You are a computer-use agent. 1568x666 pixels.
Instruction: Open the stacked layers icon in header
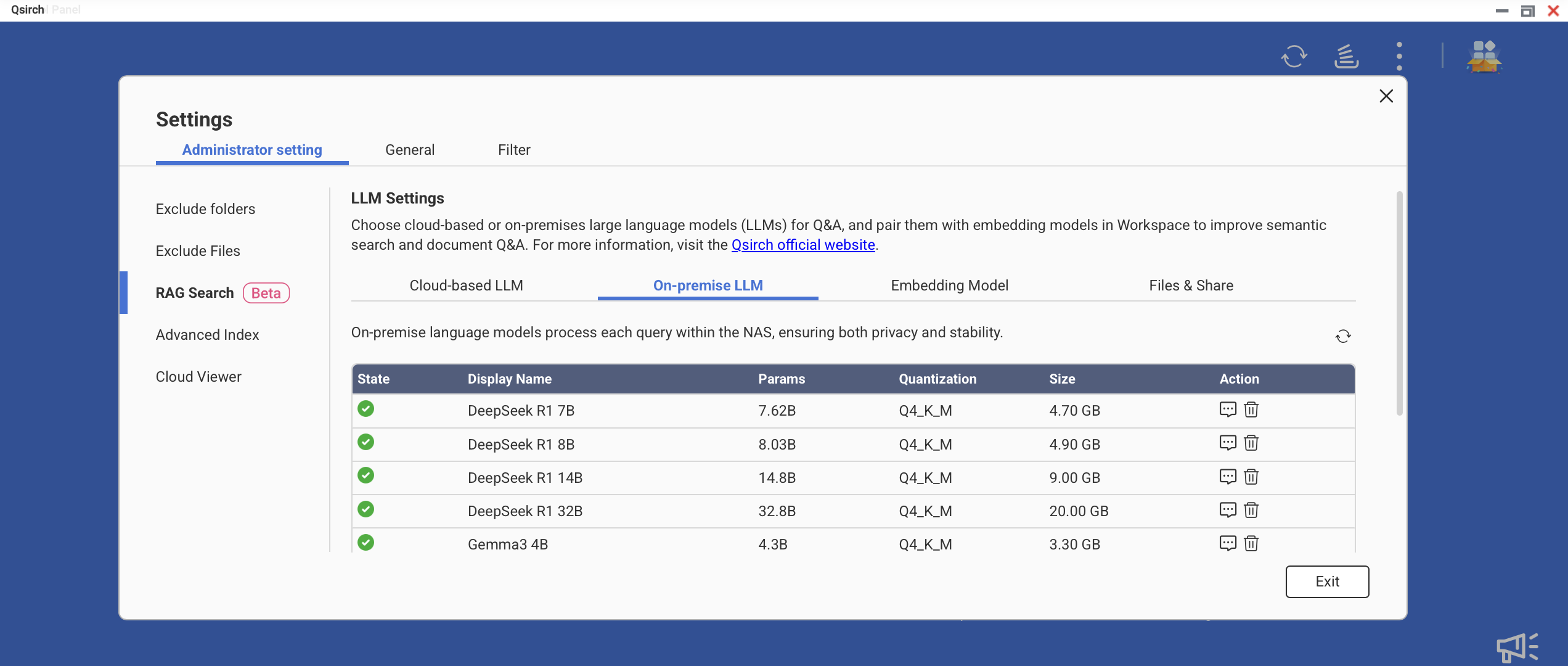1346,56
